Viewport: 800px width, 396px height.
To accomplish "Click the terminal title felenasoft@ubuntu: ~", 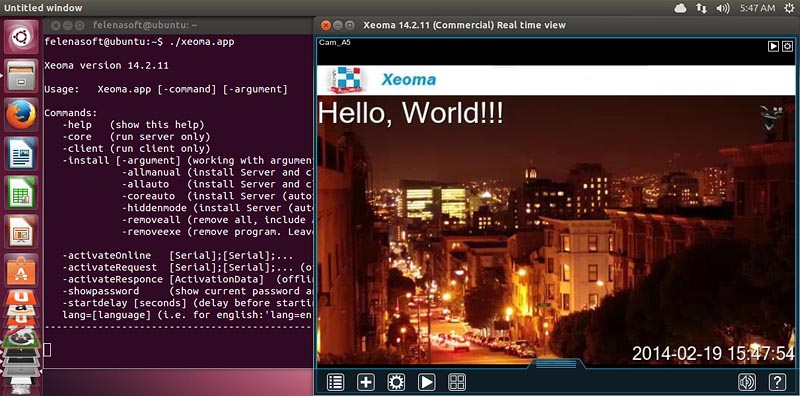I will [145, 25].
